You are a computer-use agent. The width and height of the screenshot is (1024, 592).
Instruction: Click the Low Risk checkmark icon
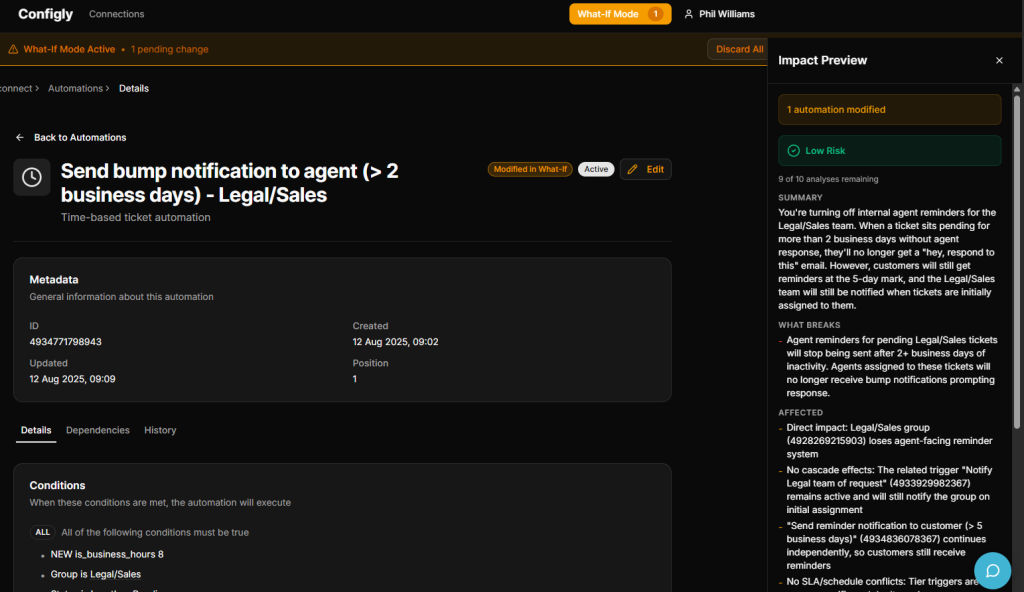tap(793, 151)
